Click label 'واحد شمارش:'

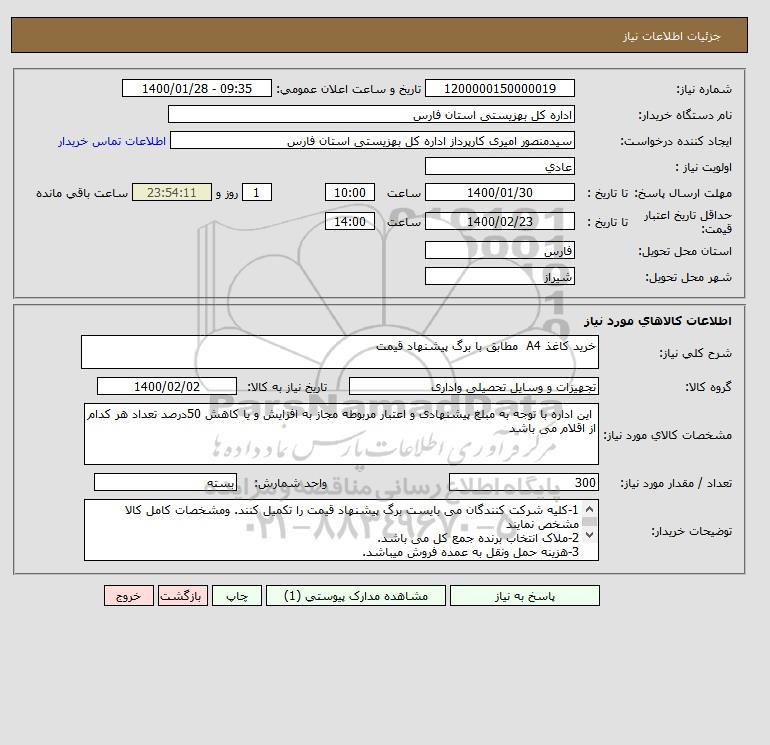point(290,483)
